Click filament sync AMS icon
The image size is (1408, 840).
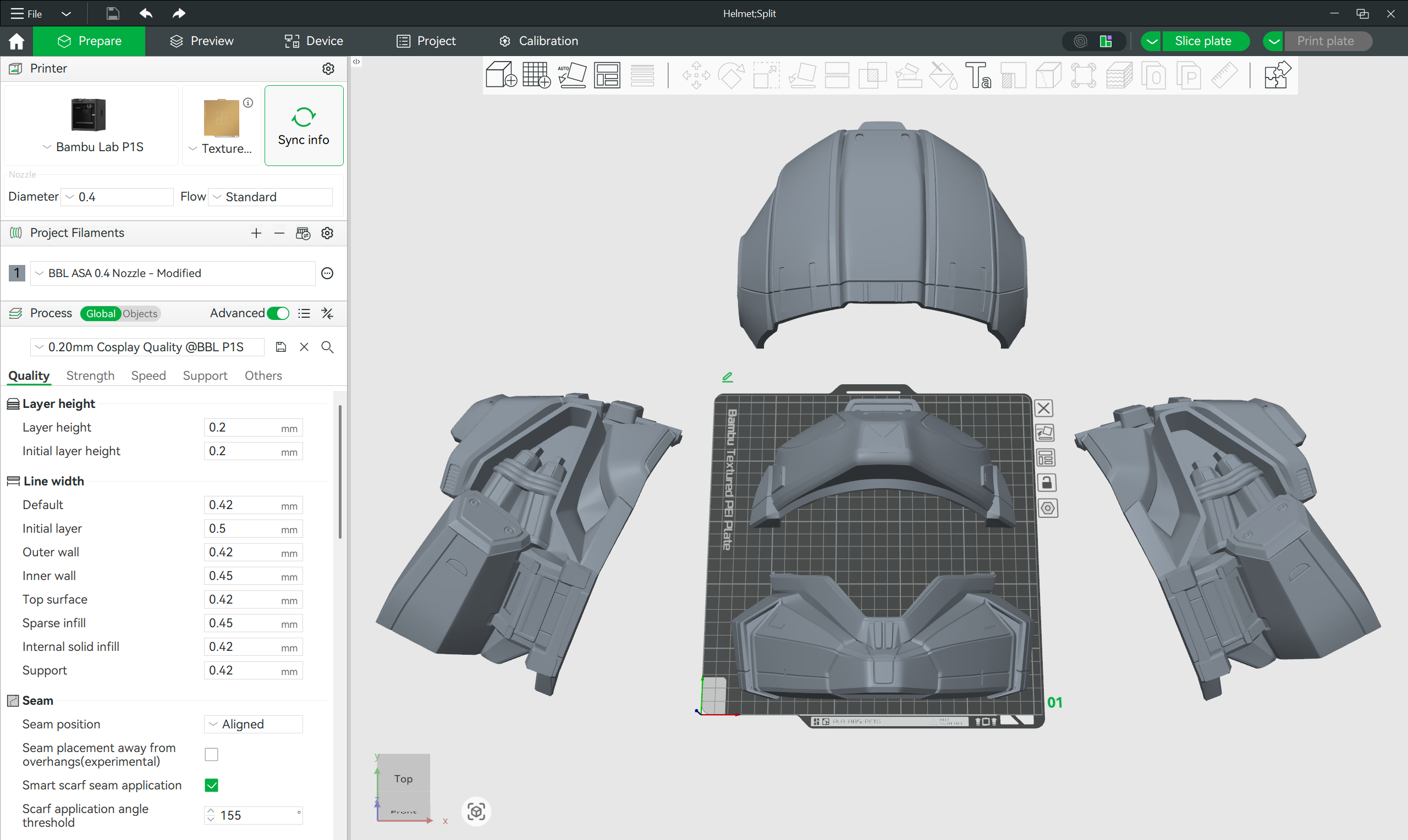pyautogui.click(x=303, y=233)
